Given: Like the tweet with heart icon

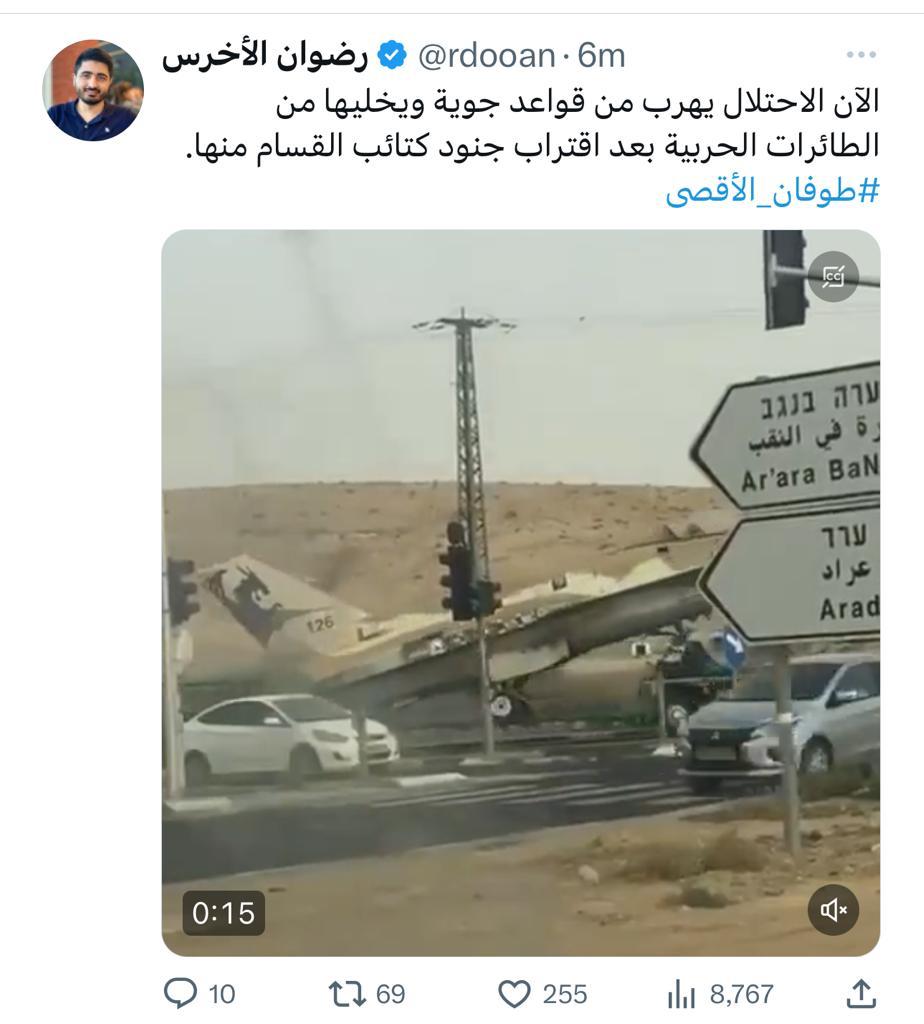Looking at the screenshot, I should (x=514, y=995).
